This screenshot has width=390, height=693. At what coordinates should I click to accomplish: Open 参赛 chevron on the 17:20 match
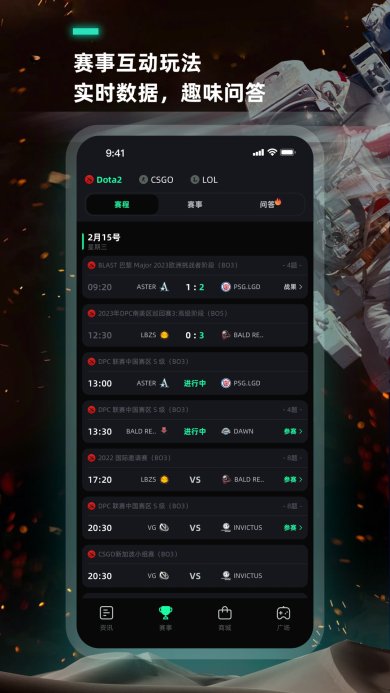pos(293,480)
